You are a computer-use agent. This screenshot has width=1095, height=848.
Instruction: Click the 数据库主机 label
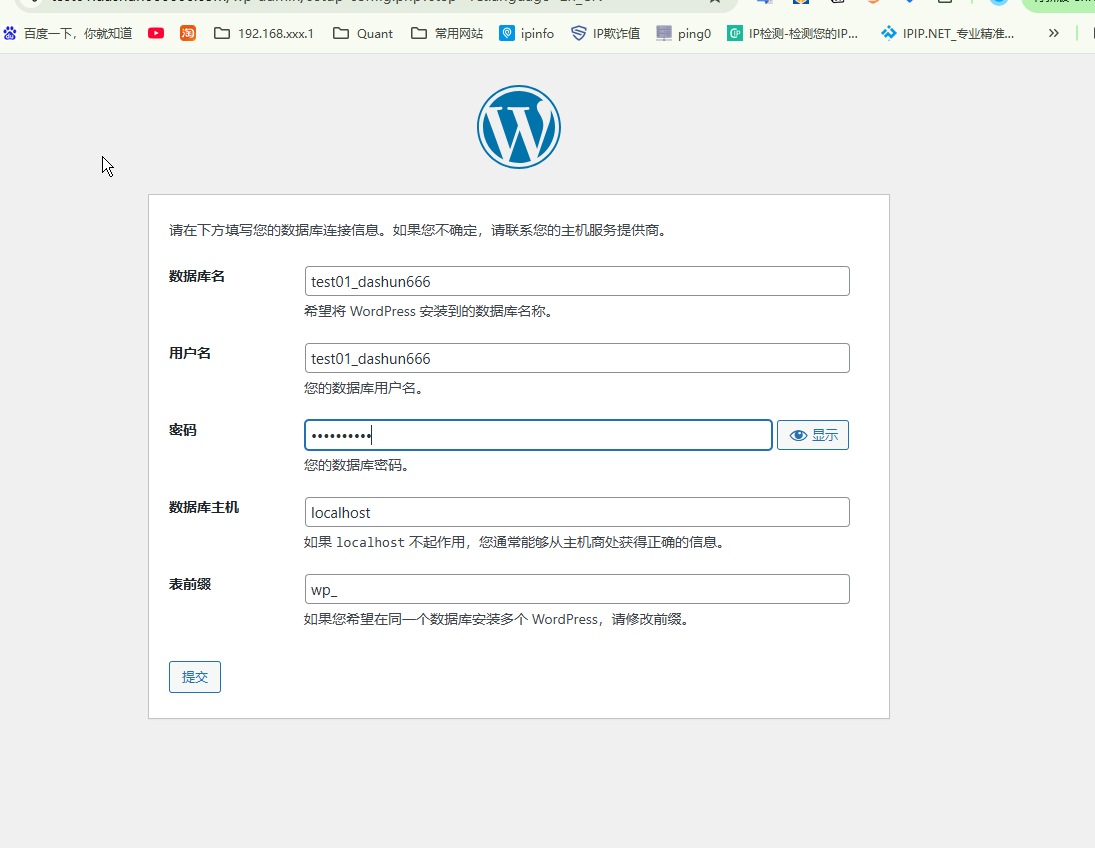click(204, 507)
